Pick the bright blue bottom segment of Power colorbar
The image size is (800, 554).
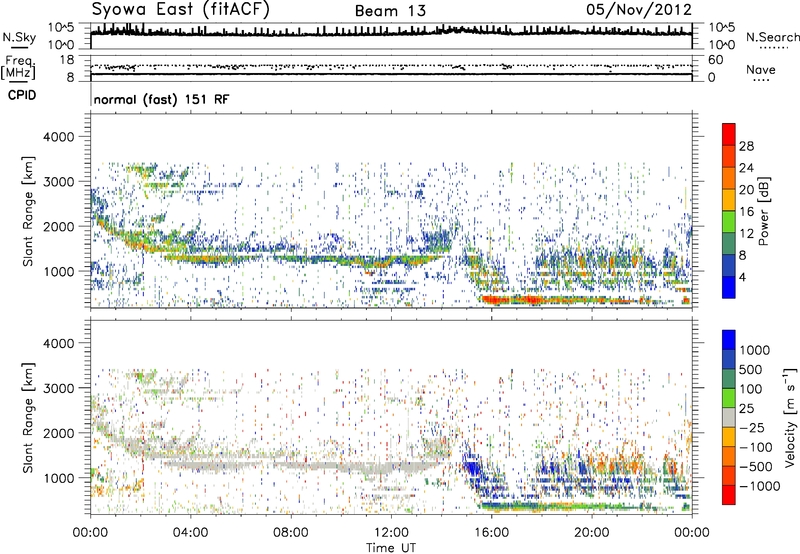pyautogui.click(x=729, y=287)
